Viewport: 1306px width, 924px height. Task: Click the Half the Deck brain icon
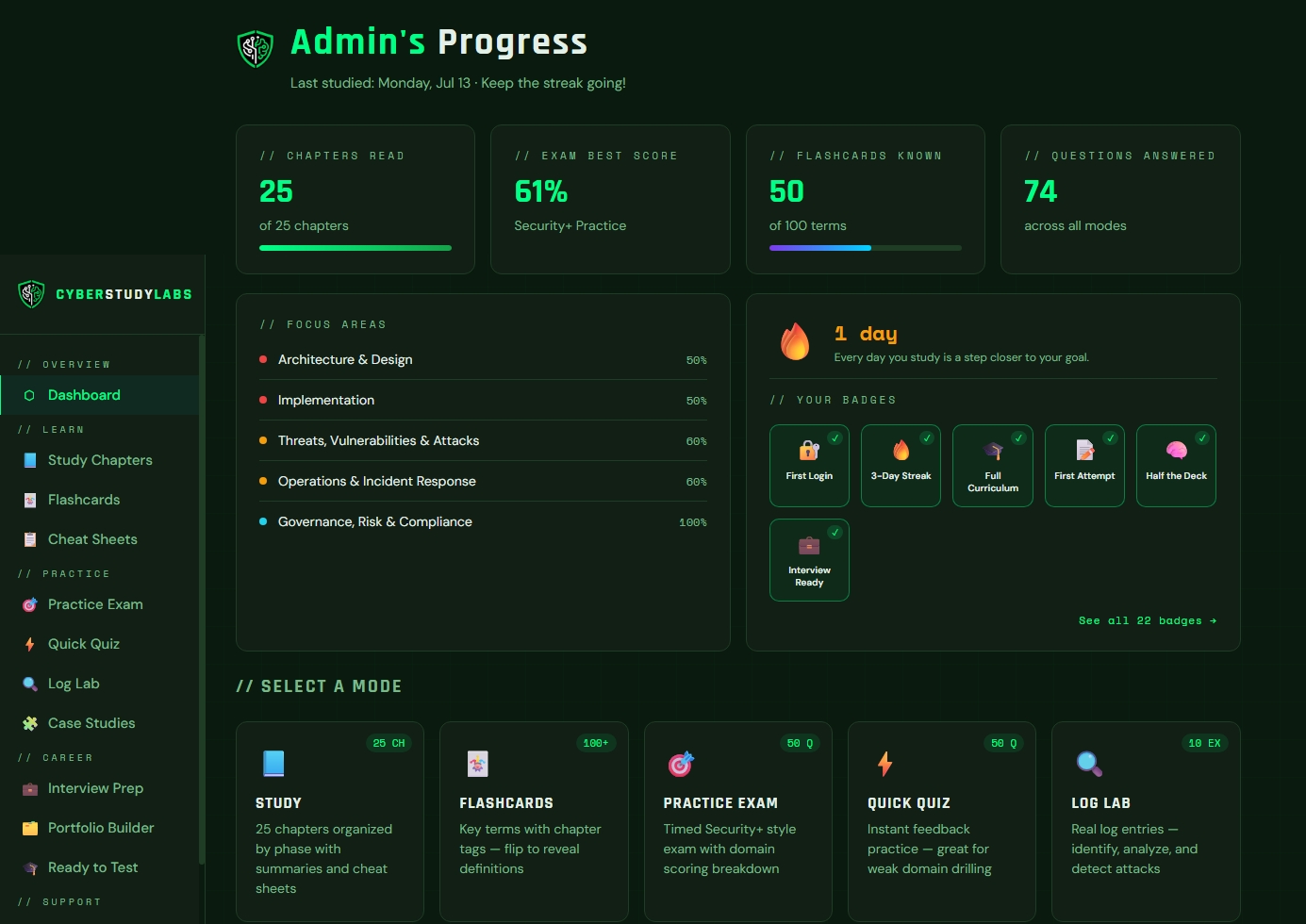click(x=1176, y=451)
